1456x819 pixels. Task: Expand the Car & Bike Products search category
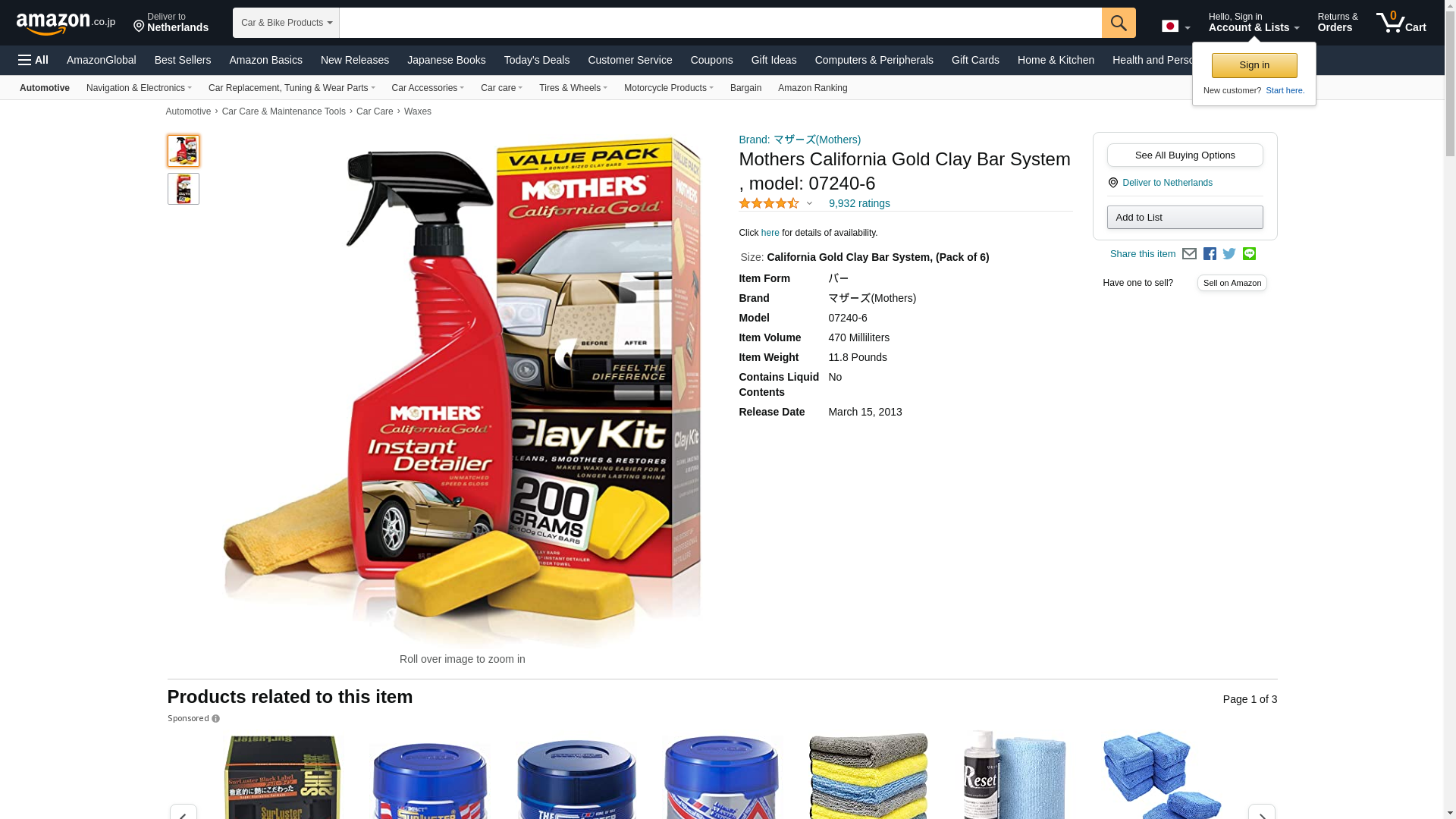pos(286,23)
